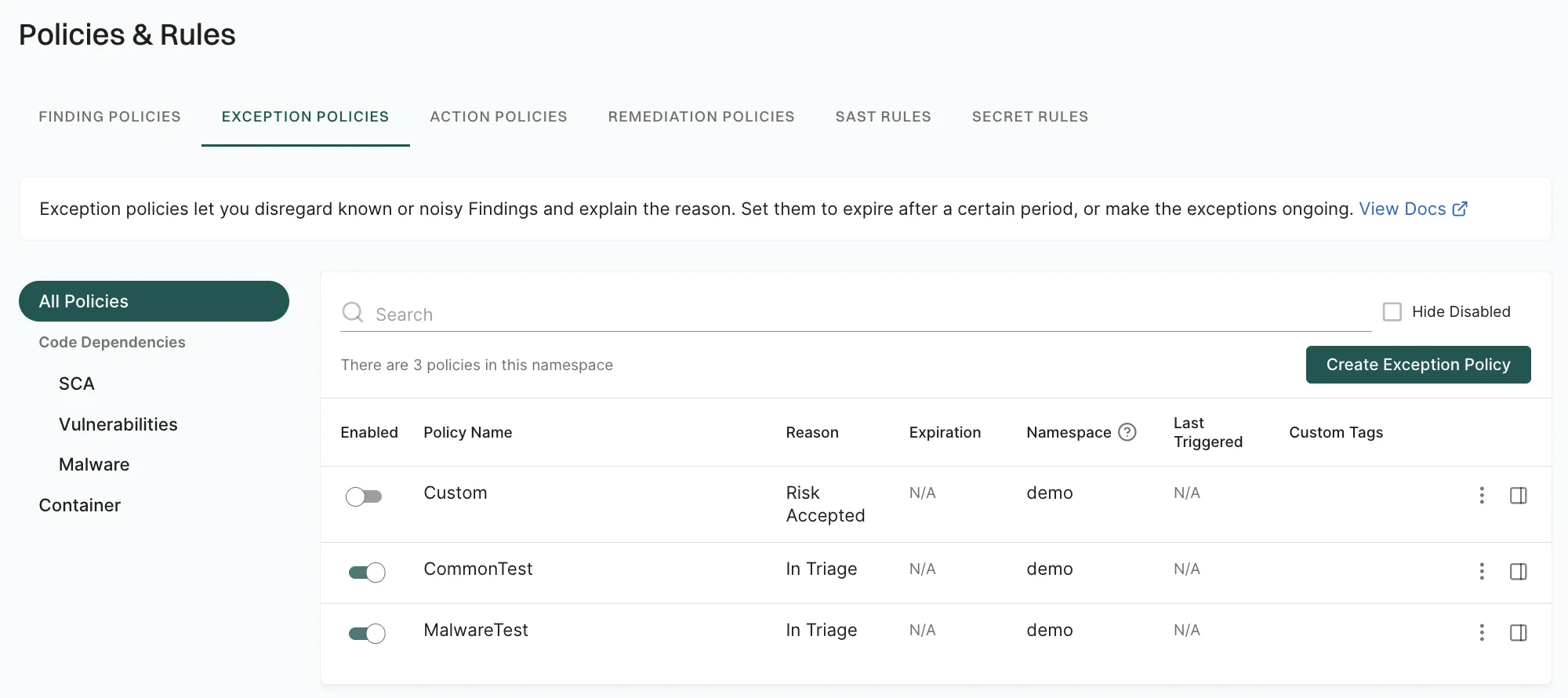Click the search magnifier icon
1568x698 pixels.
[x=353, y=313]
